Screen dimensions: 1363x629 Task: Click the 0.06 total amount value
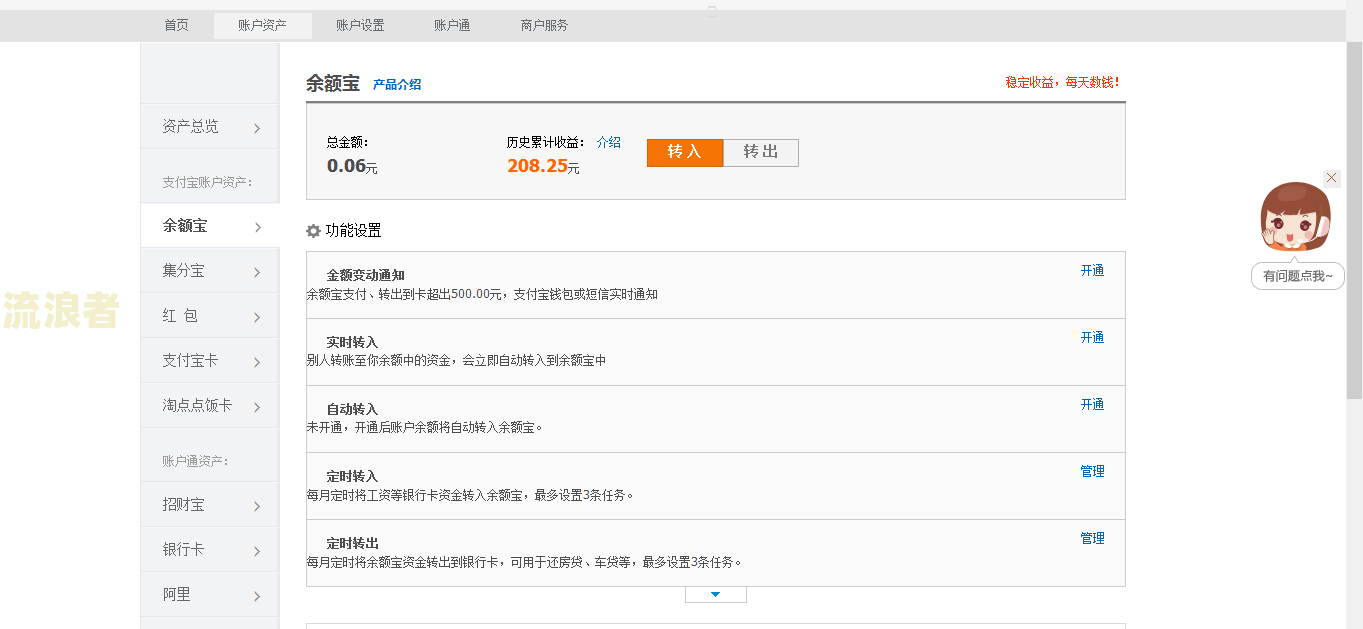point(346,166)
